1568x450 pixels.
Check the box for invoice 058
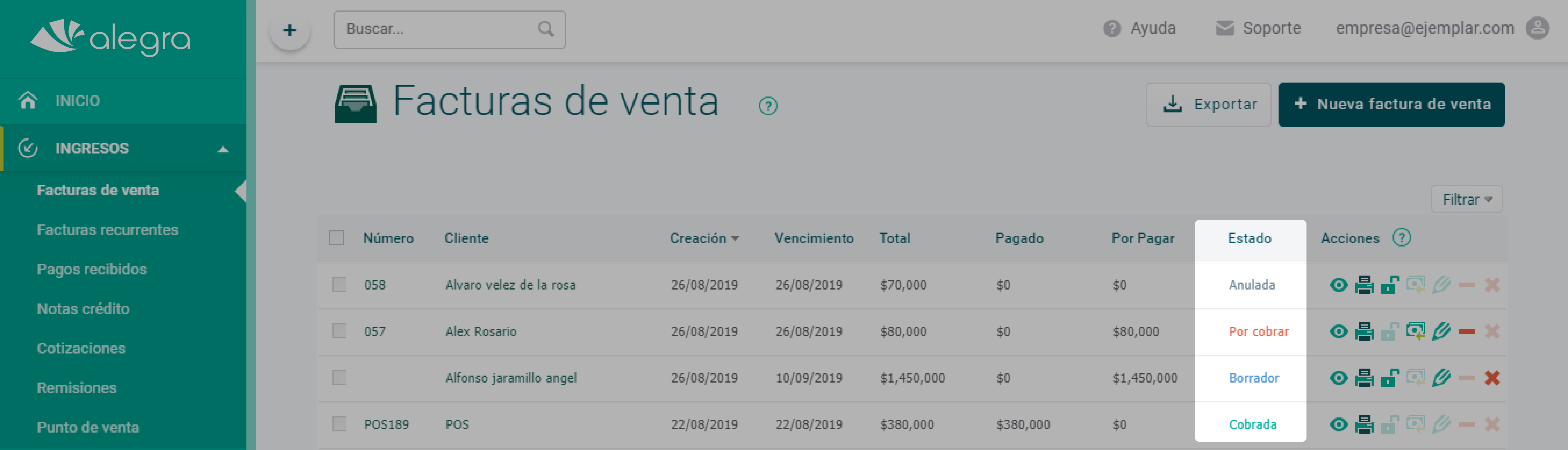coord(339,284)
